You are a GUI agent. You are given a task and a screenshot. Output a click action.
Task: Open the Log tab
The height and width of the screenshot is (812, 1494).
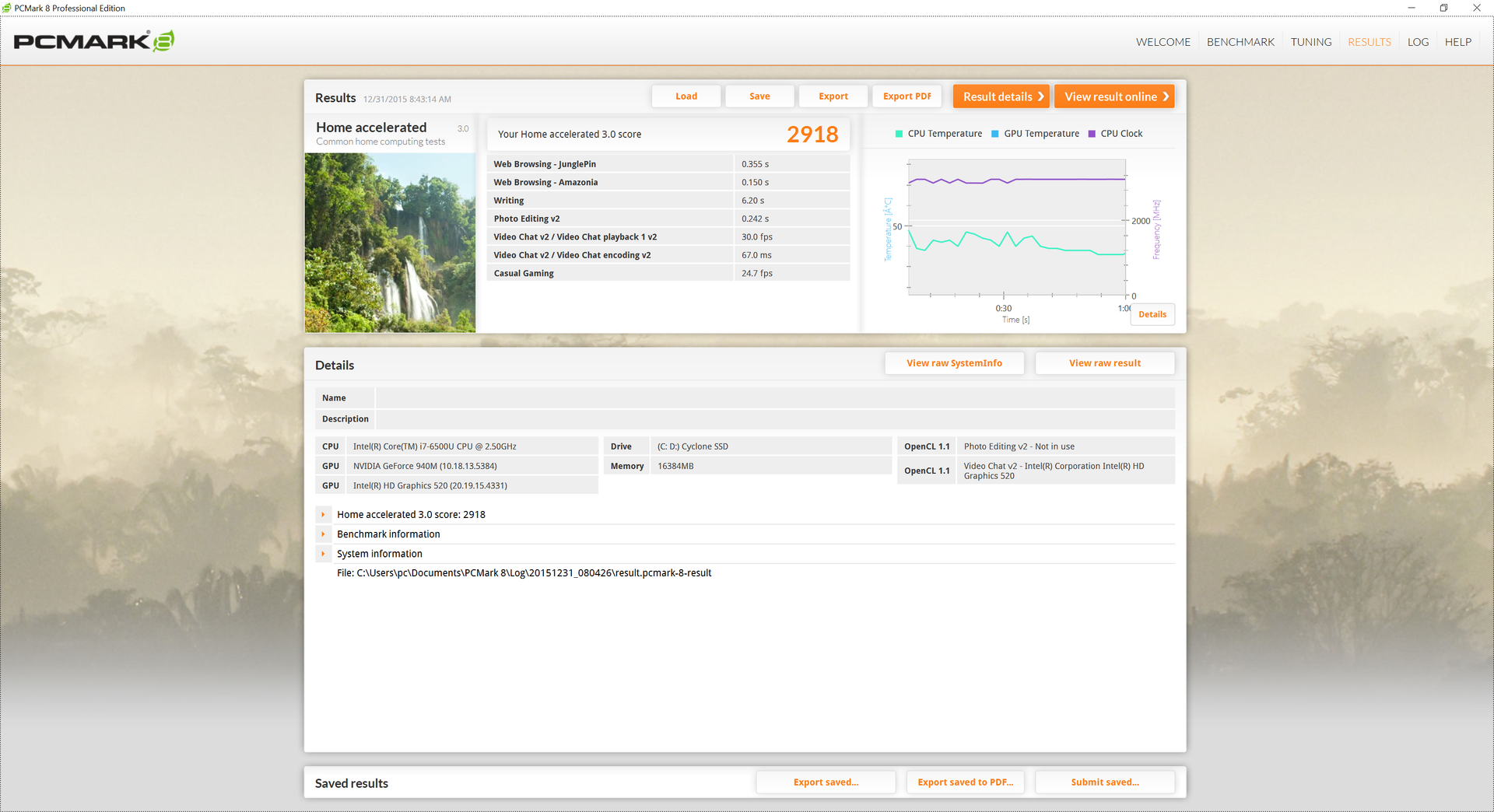pos(1418,42)
